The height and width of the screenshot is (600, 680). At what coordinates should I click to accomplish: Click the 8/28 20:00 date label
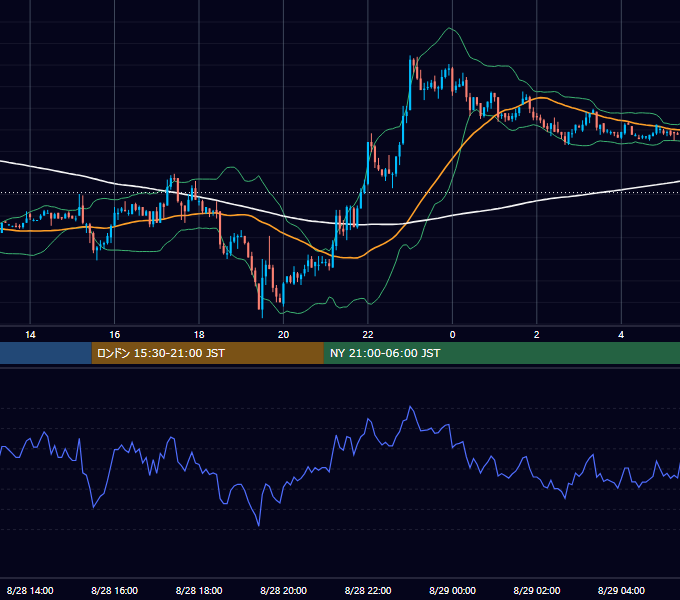(283, 590)
